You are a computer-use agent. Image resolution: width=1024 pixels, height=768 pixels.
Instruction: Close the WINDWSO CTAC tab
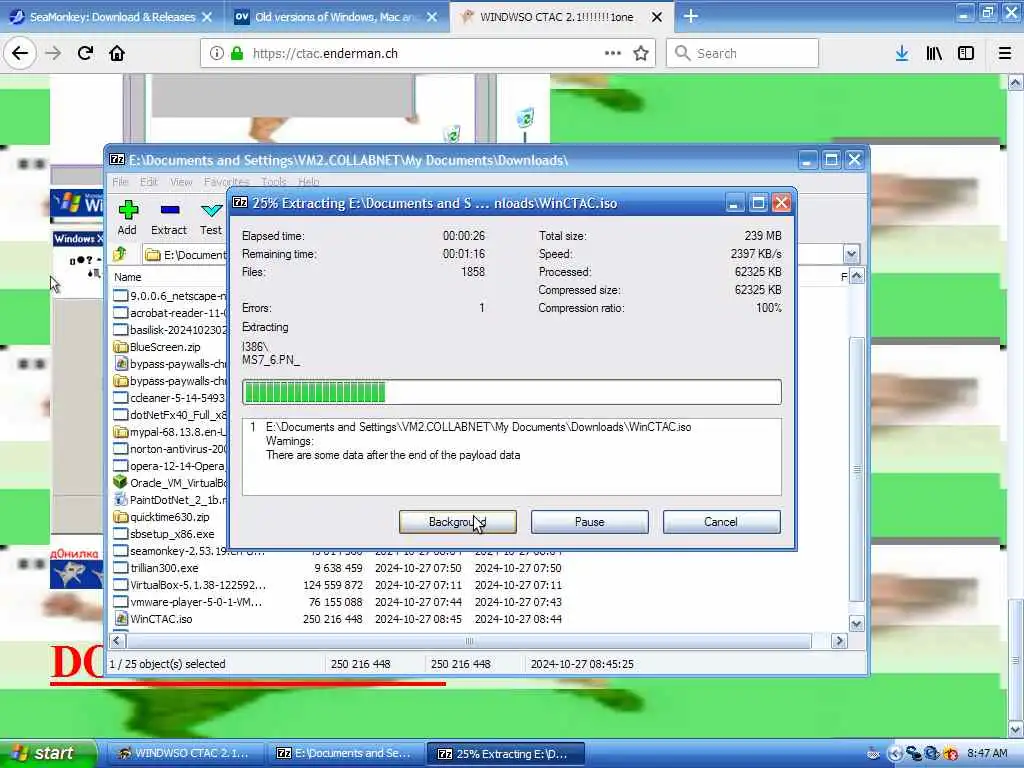tap(657, 17)
